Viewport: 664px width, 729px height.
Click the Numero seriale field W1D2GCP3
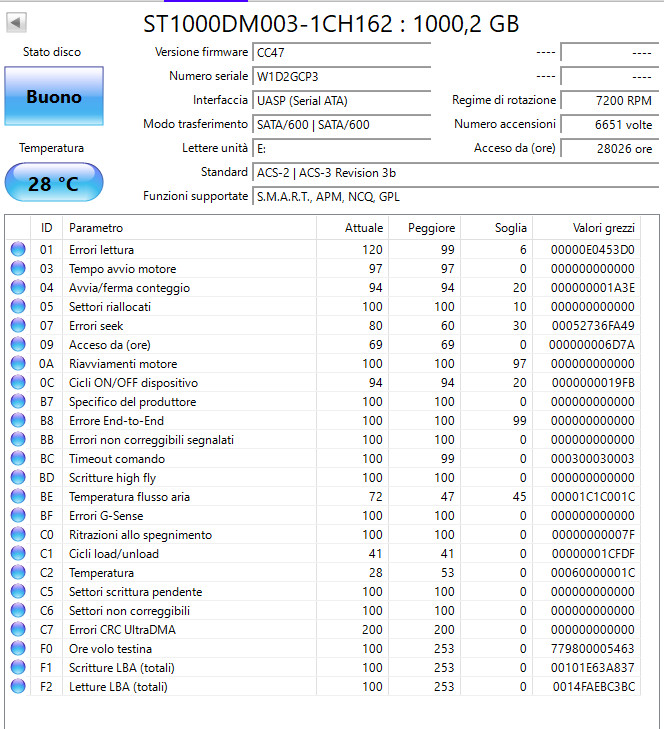342,76
